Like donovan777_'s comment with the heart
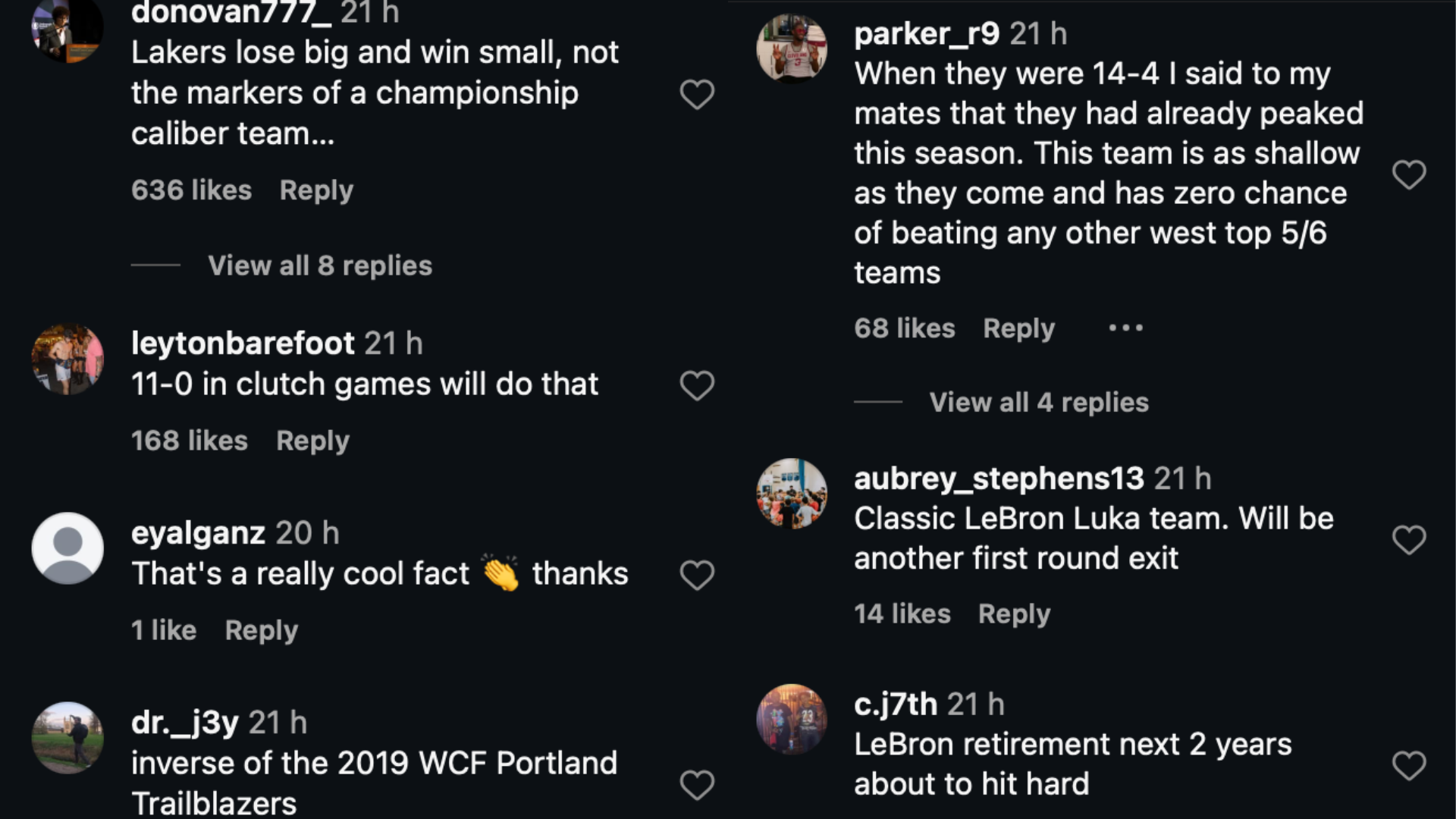This screenshot has height=819, width=1456. (697, 95)
